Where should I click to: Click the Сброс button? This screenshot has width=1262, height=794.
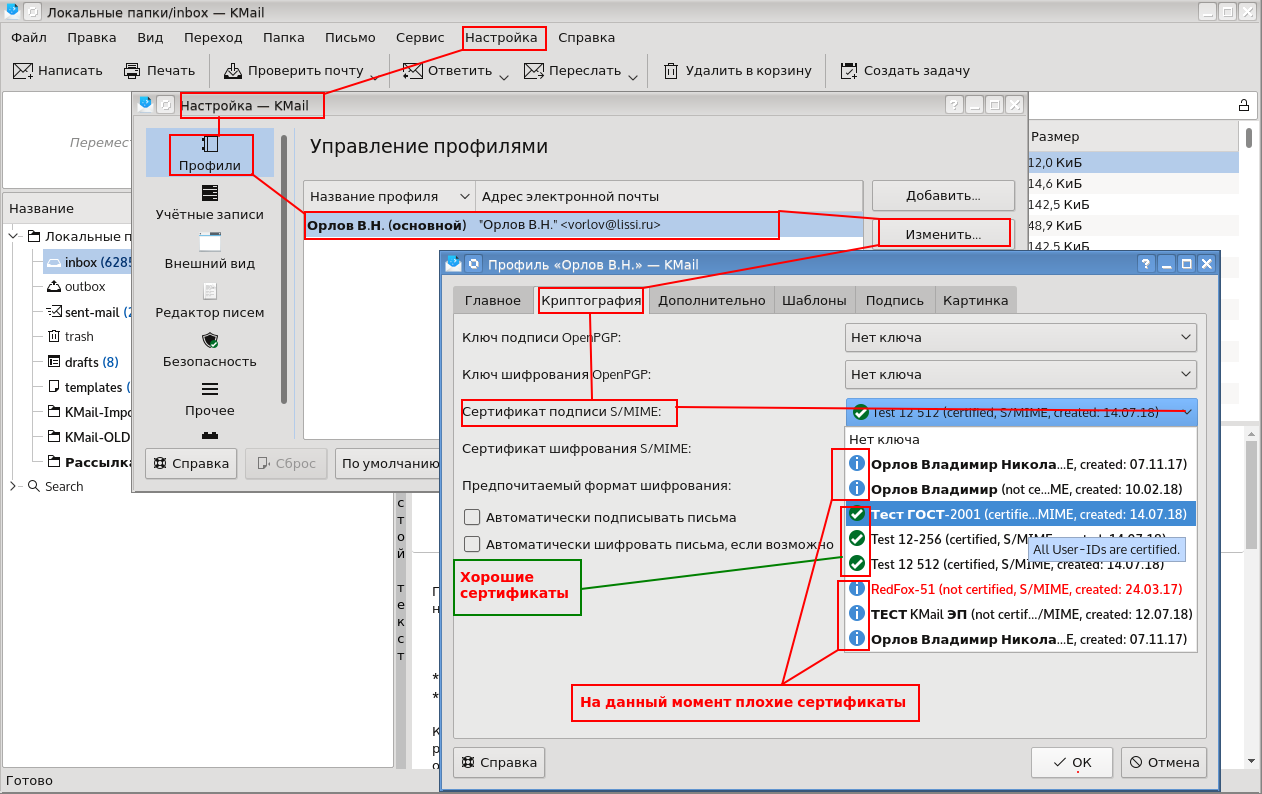[x=286, y=463]
